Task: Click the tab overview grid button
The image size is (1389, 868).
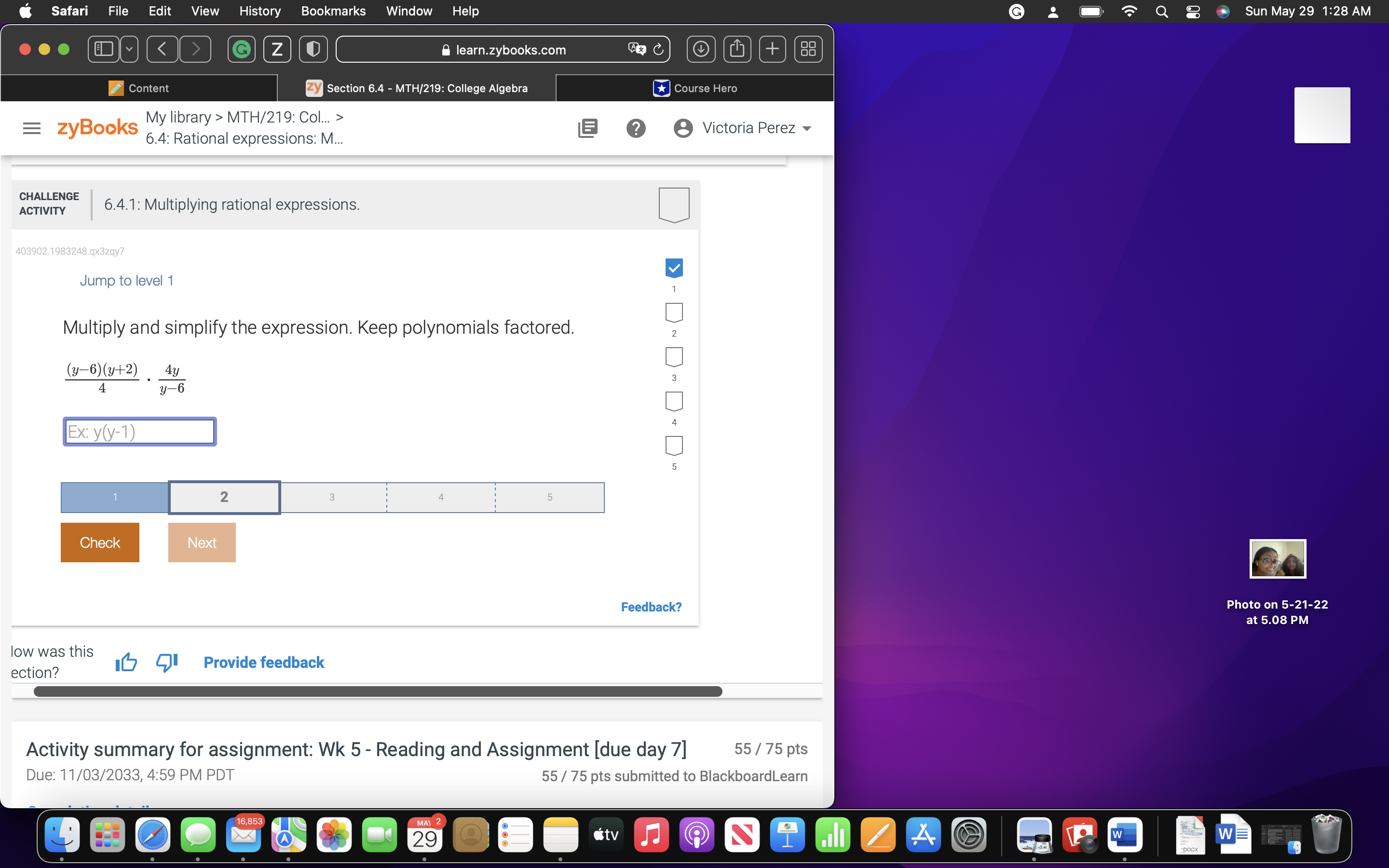Action: (808, 49)
